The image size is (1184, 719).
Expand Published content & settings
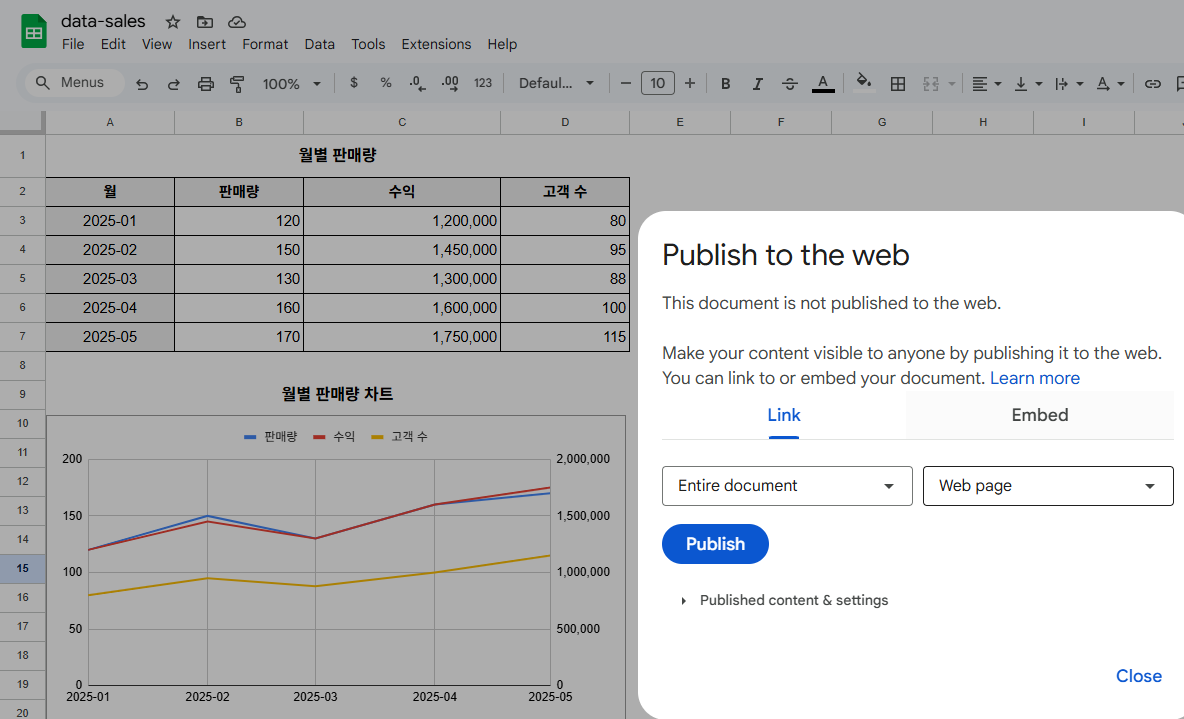785,600
